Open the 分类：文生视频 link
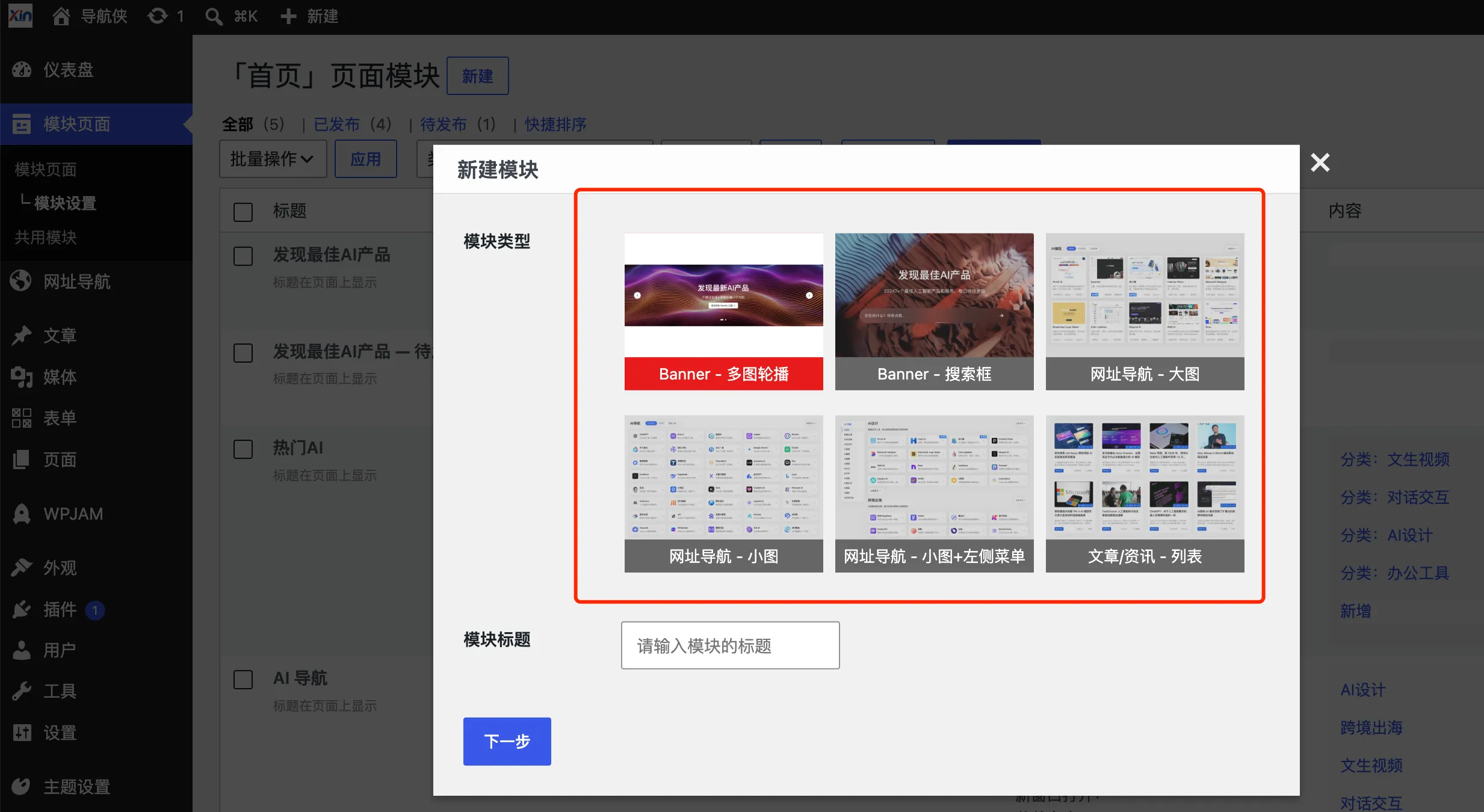This screenshot has width=1484, height=812. click(1395, 459)
